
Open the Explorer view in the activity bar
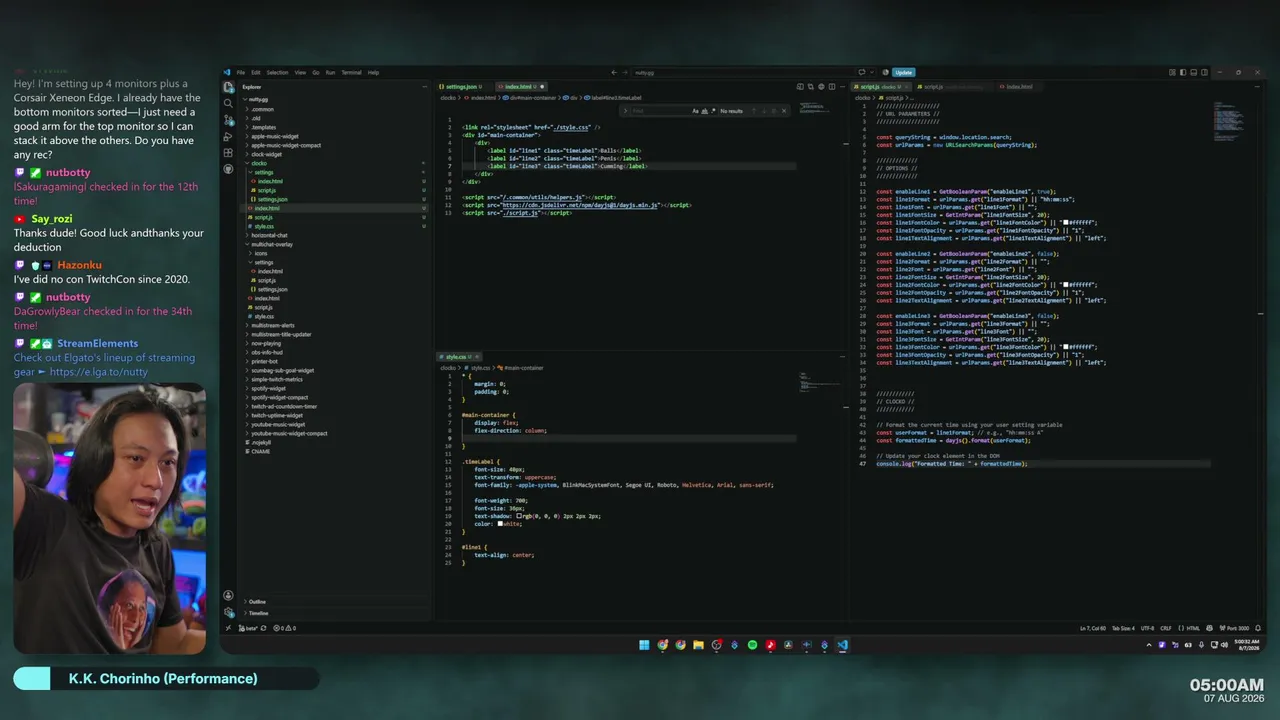tap(229, 87)
